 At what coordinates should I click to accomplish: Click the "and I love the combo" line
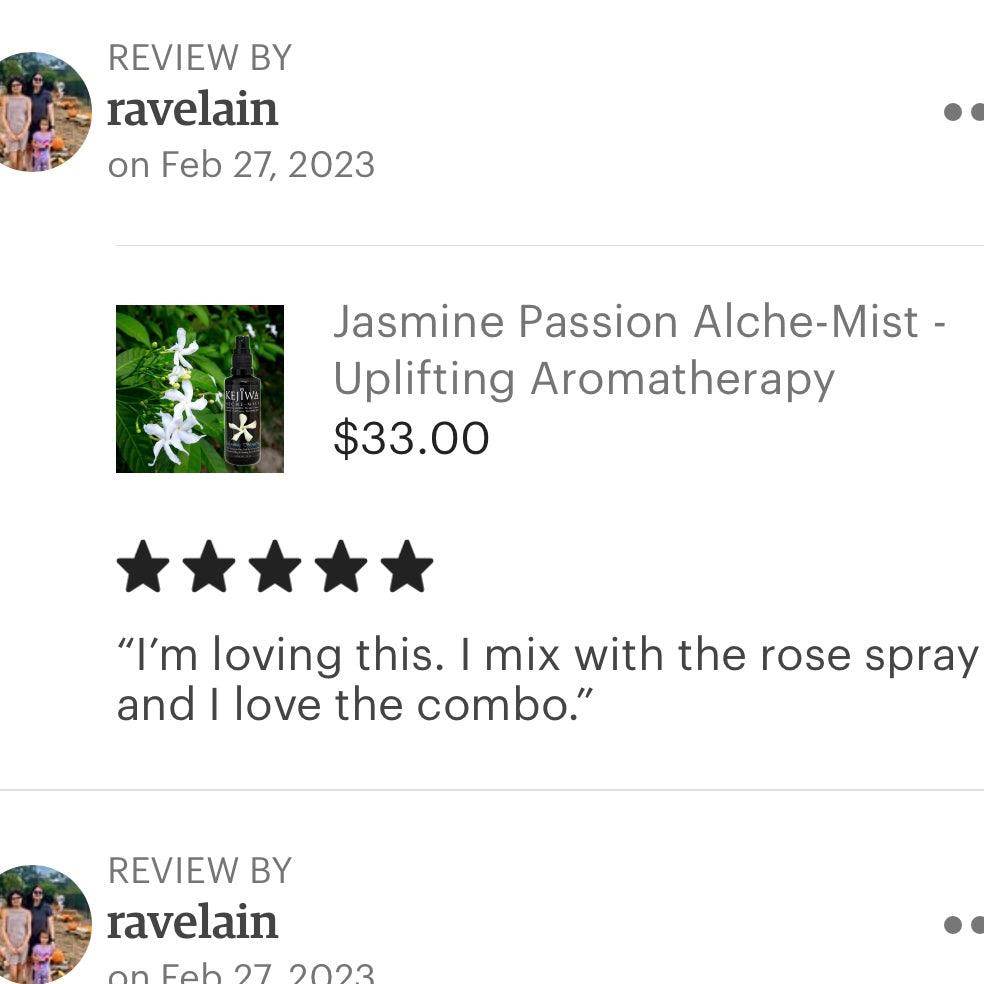pyautogui.click(x=355, y=705)
